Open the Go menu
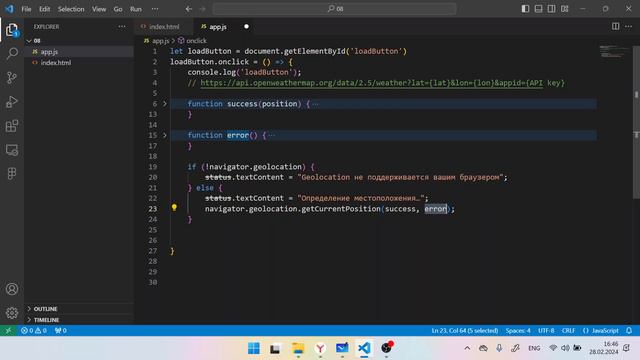 coord(118,9)
